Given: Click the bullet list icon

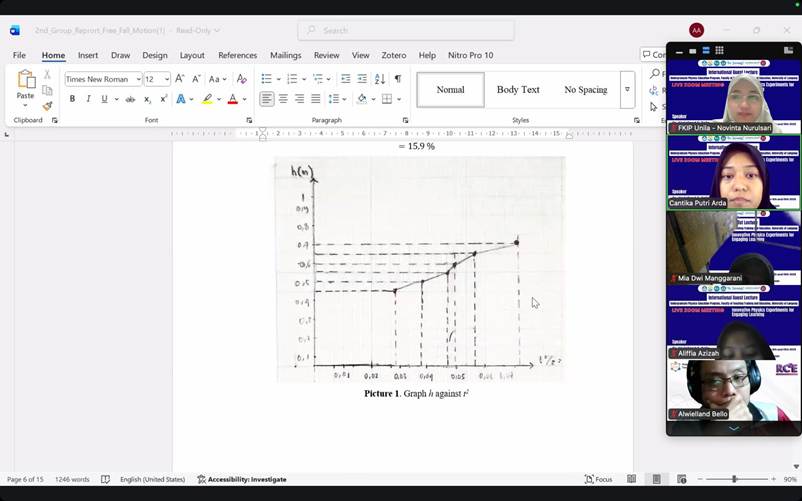Looking at the screenshot, I should point(267,79).
